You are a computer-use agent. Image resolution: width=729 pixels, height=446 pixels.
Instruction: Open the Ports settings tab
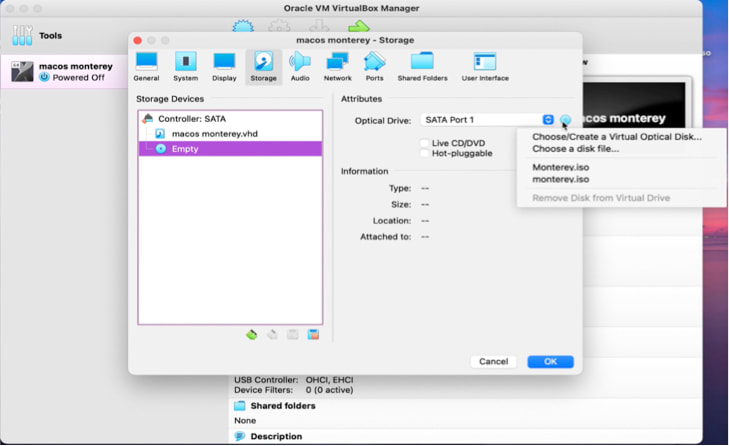coord(374,67)
